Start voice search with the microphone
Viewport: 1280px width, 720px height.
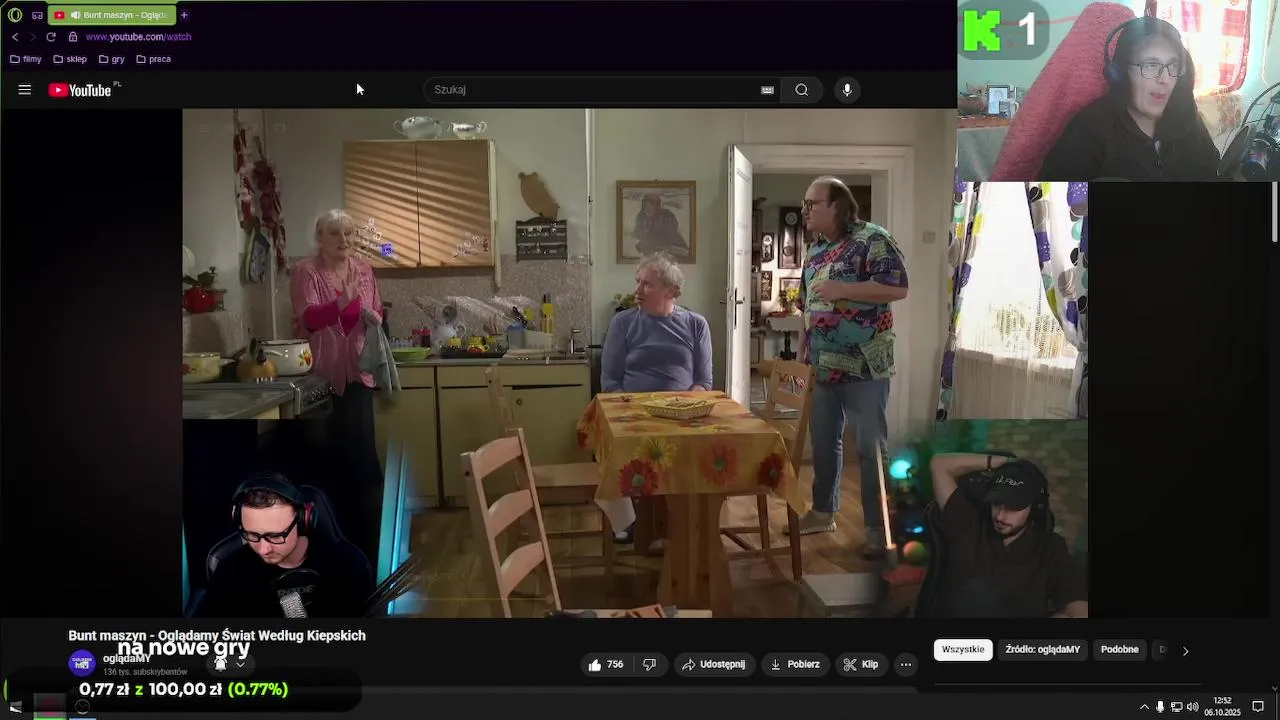[847, 90]
